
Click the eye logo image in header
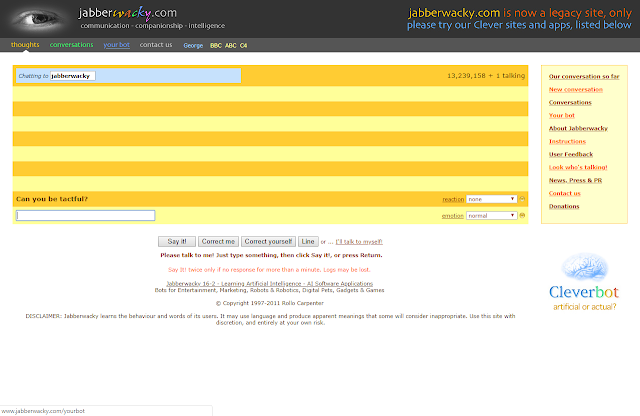tap(38, 19)
